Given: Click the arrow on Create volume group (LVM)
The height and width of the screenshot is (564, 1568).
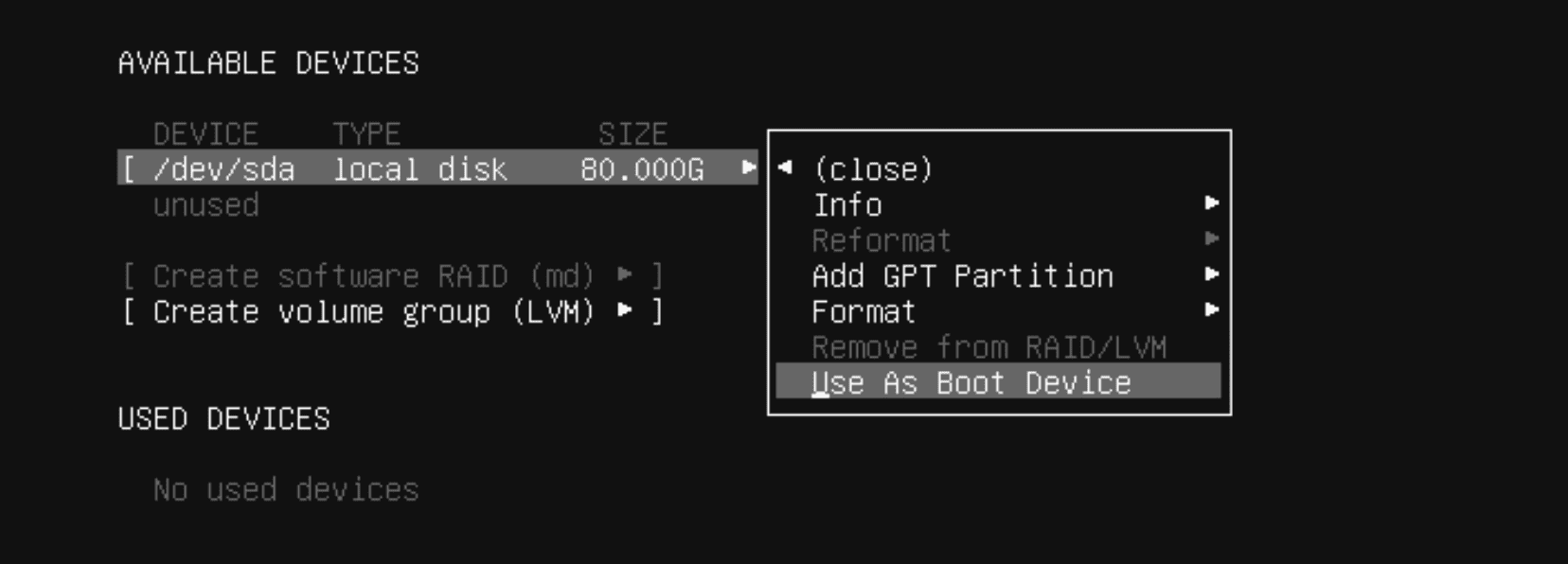Looking at the screenshot, I should [625, 311].
